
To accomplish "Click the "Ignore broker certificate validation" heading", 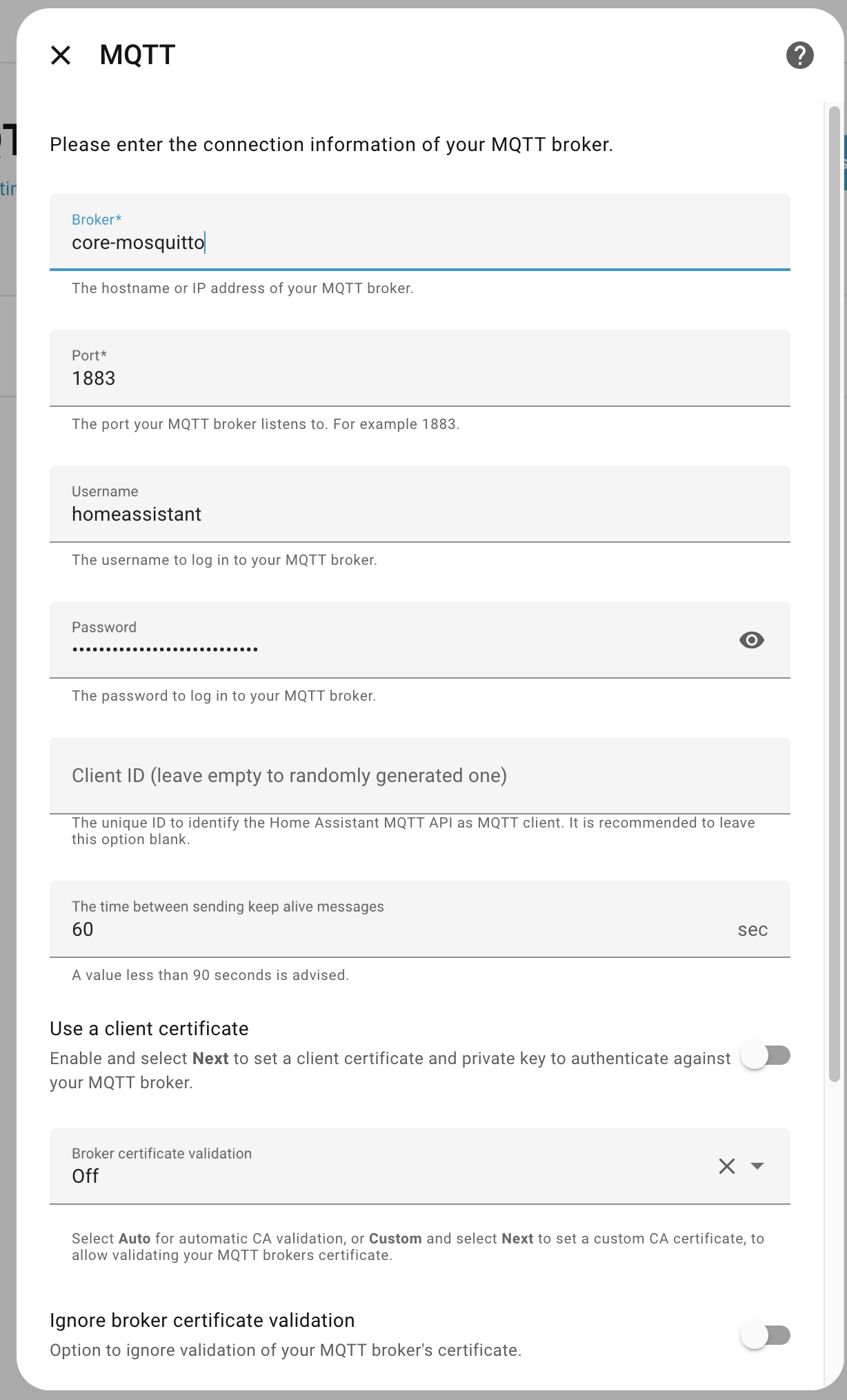I will click(202, 1320).
